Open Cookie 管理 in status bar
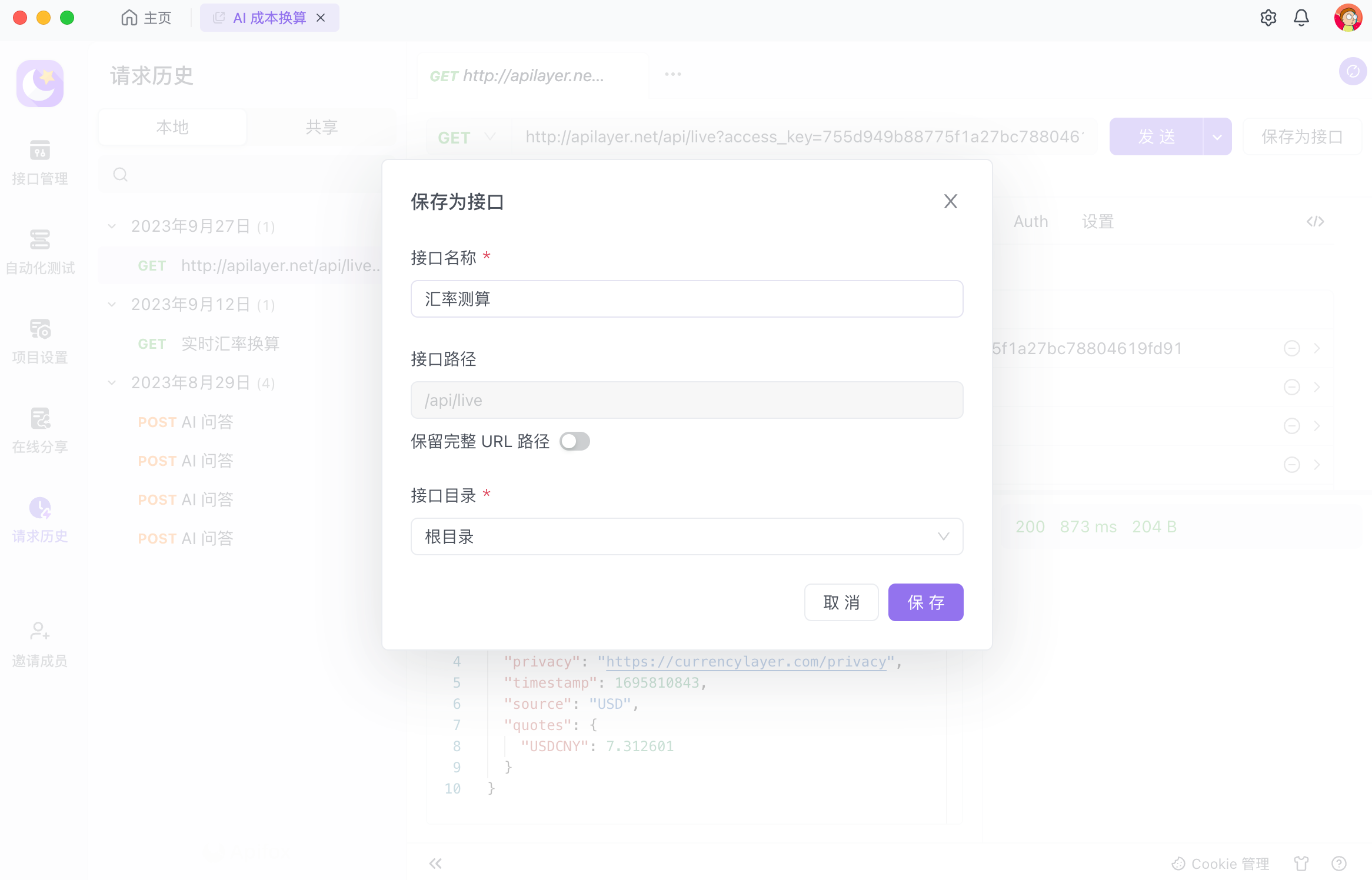The image size is (1372, 880). click(1221, 864)
